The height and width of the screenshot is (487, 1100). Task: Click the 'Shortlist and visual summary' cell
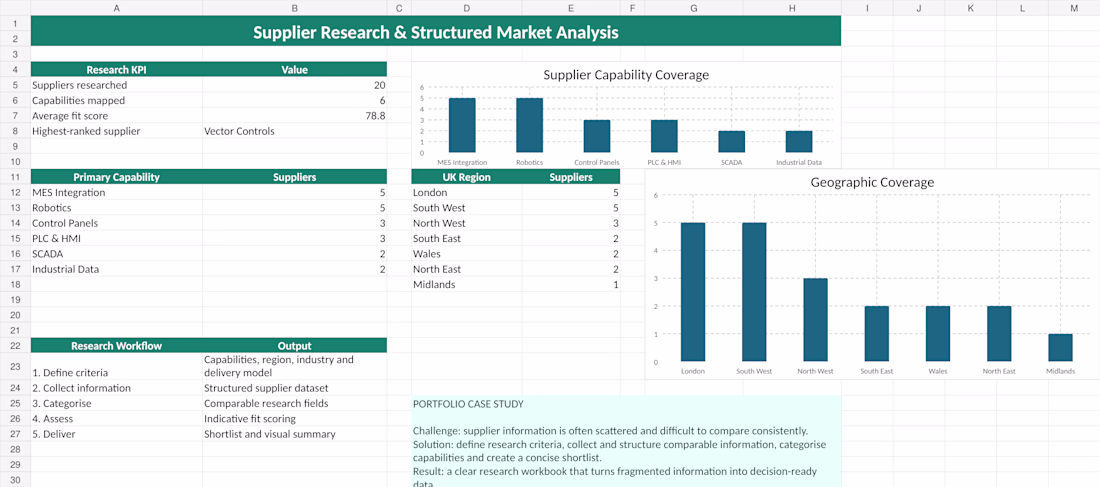click(295, 434)
